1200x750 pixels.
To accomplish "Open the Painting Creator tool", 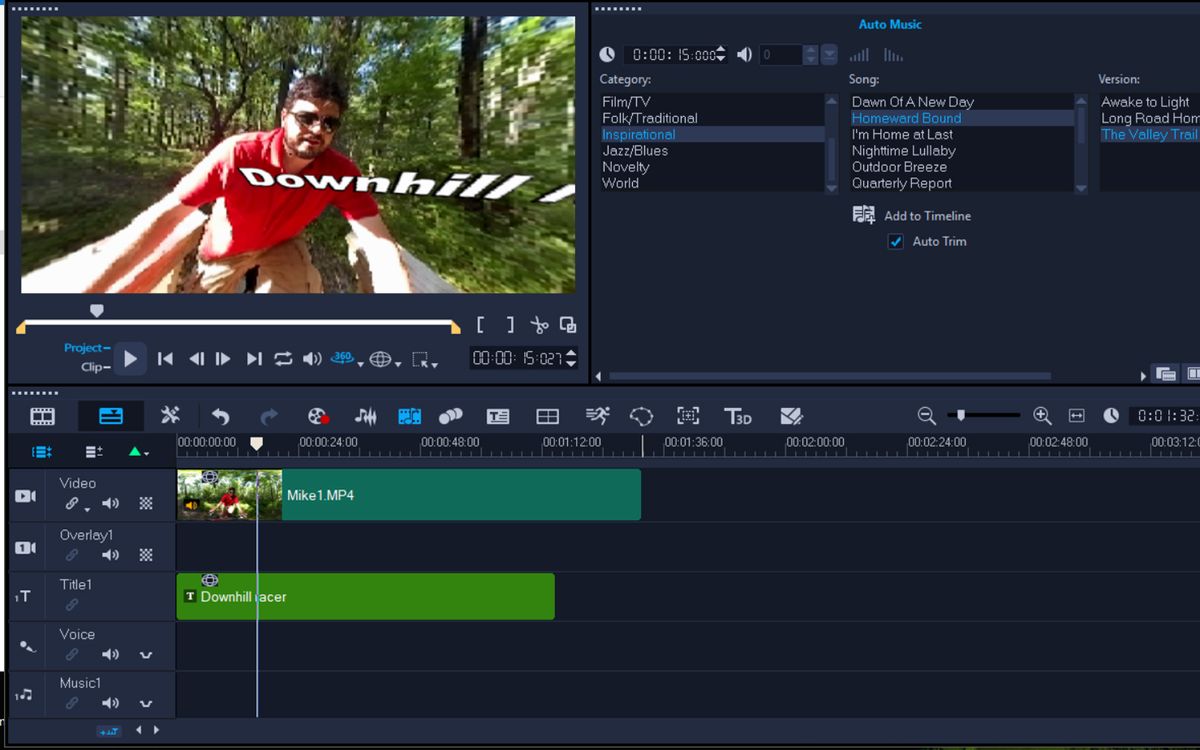I will [790, 415].
